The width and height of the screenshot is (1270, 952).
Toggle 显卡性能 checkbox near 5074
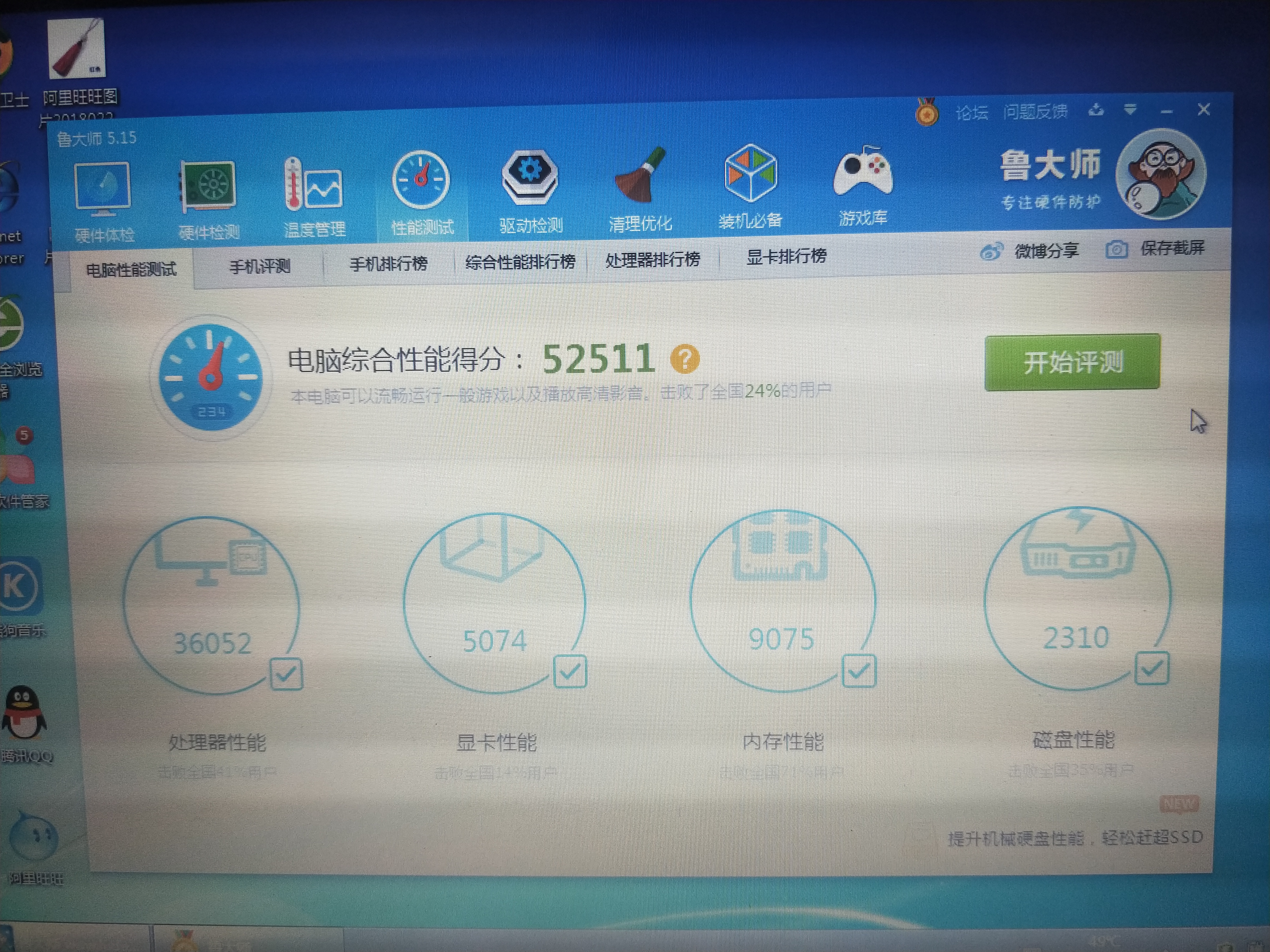pos(570,671)
